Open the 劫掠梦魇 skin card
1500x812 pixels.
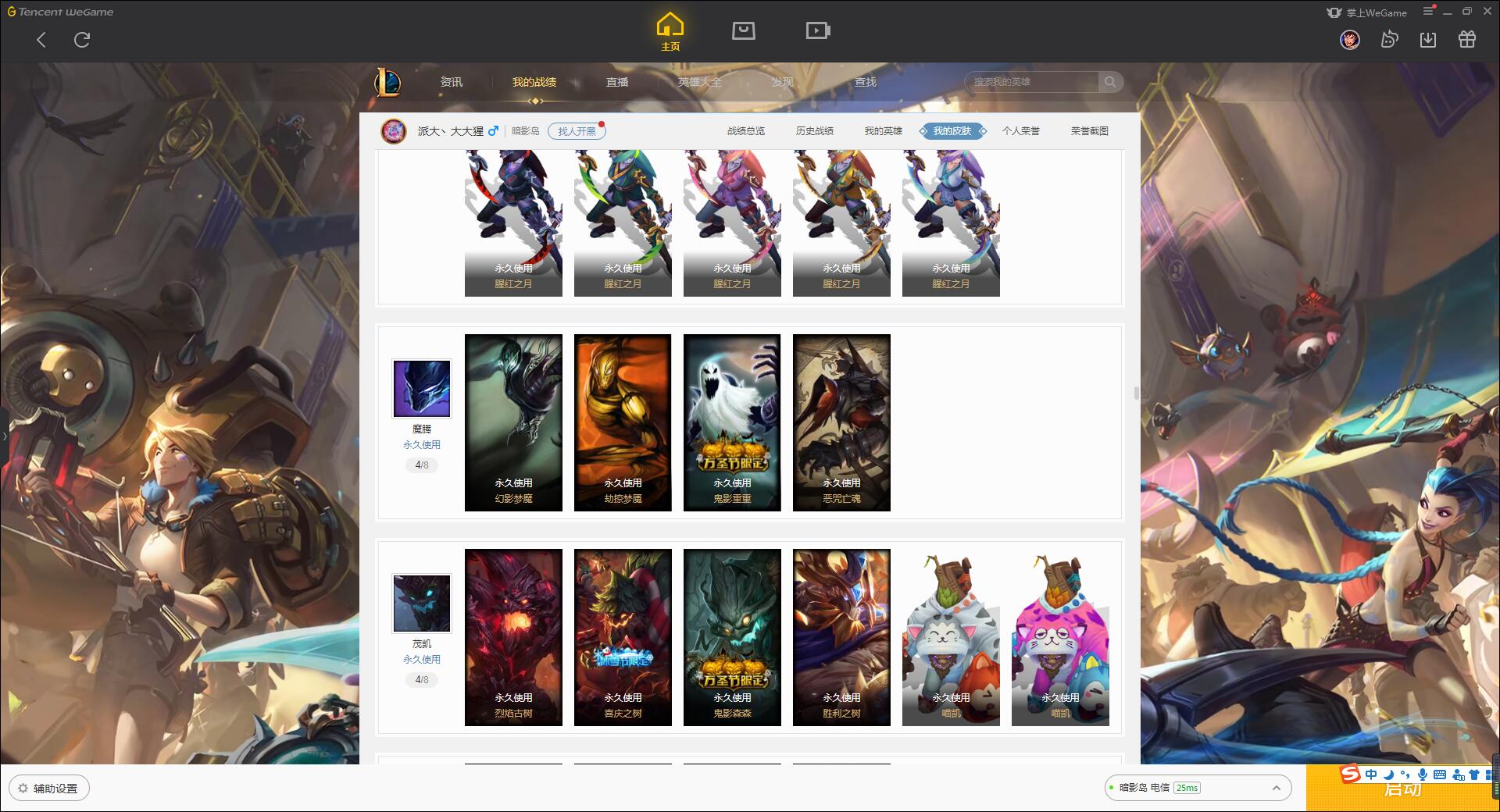tap(623, 422)
